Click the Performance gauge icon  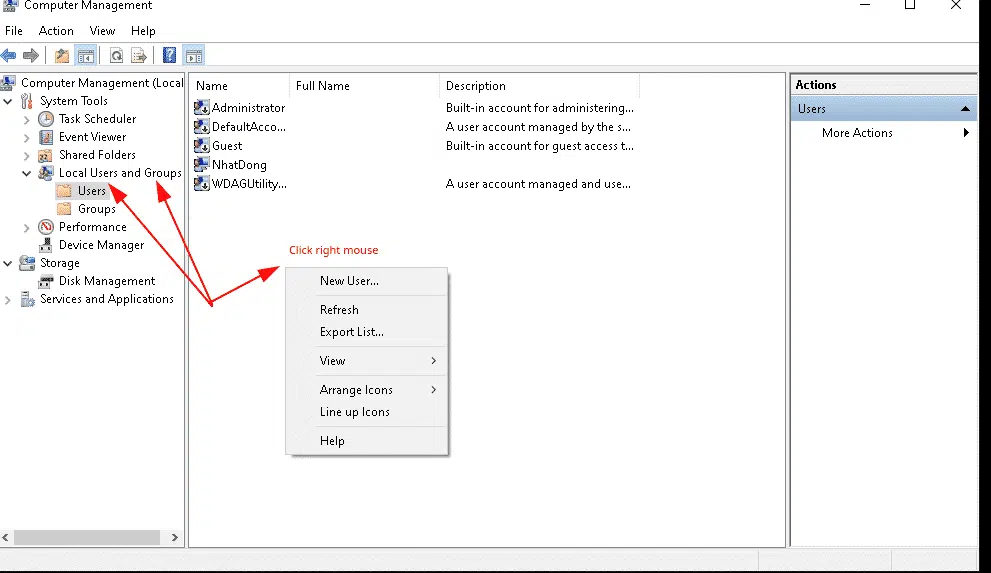pos(46,227)
